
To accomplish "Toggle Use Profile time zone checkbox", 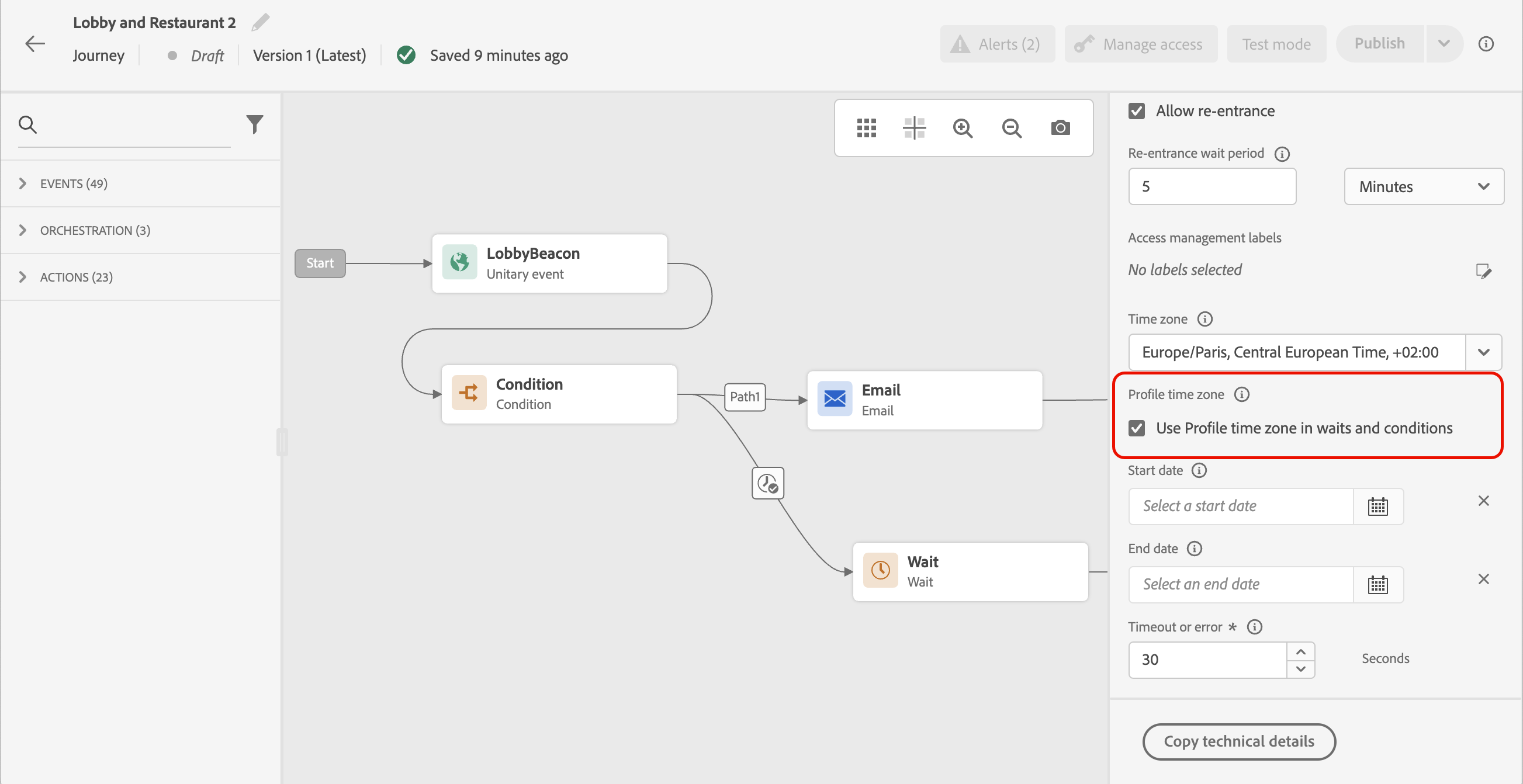I will click(x=1136, y=428).
